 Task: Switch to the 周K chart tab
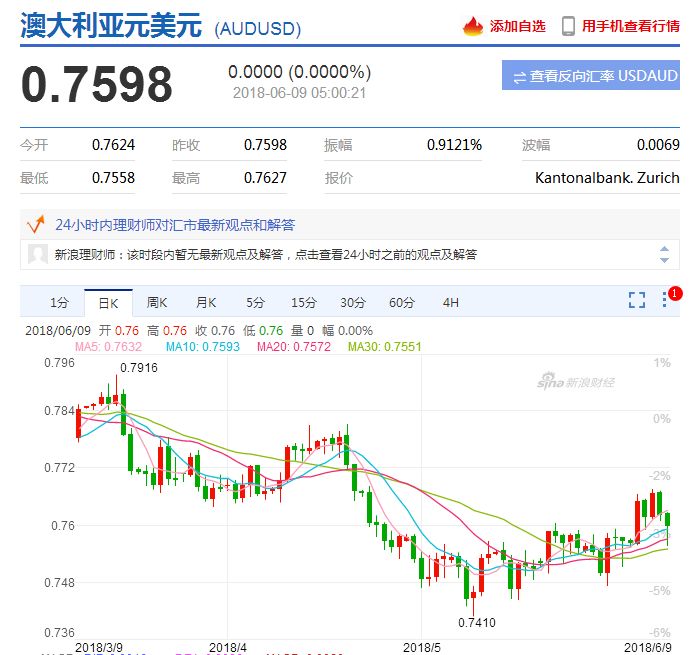pos(157,303)
